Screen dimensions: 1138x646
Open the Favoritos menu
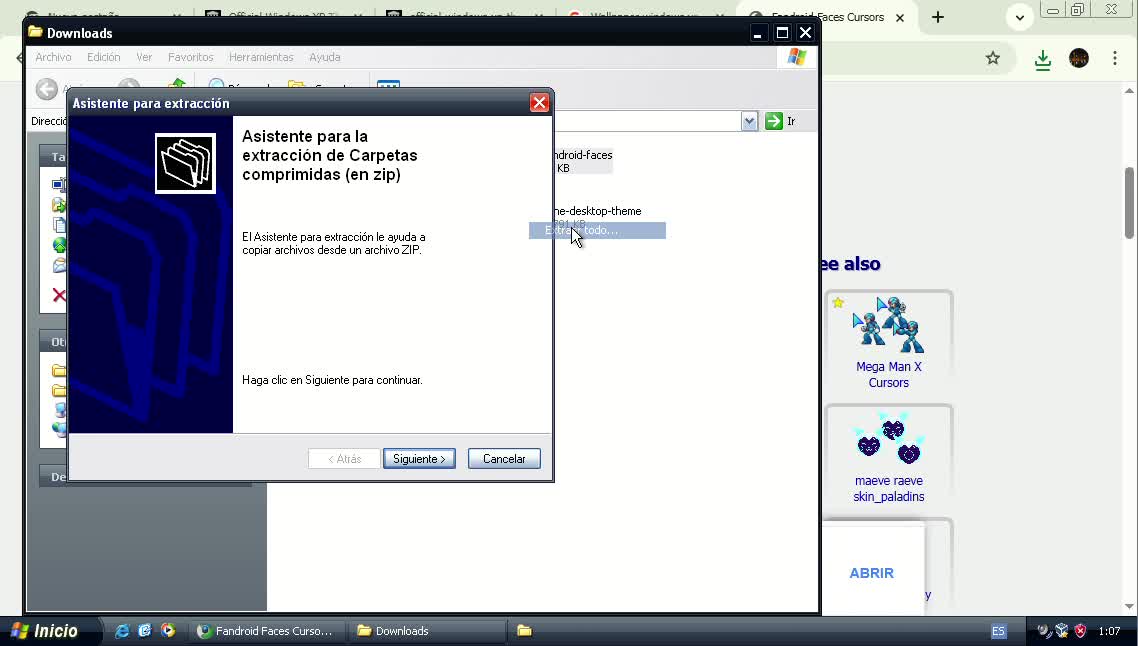point(190,57)
